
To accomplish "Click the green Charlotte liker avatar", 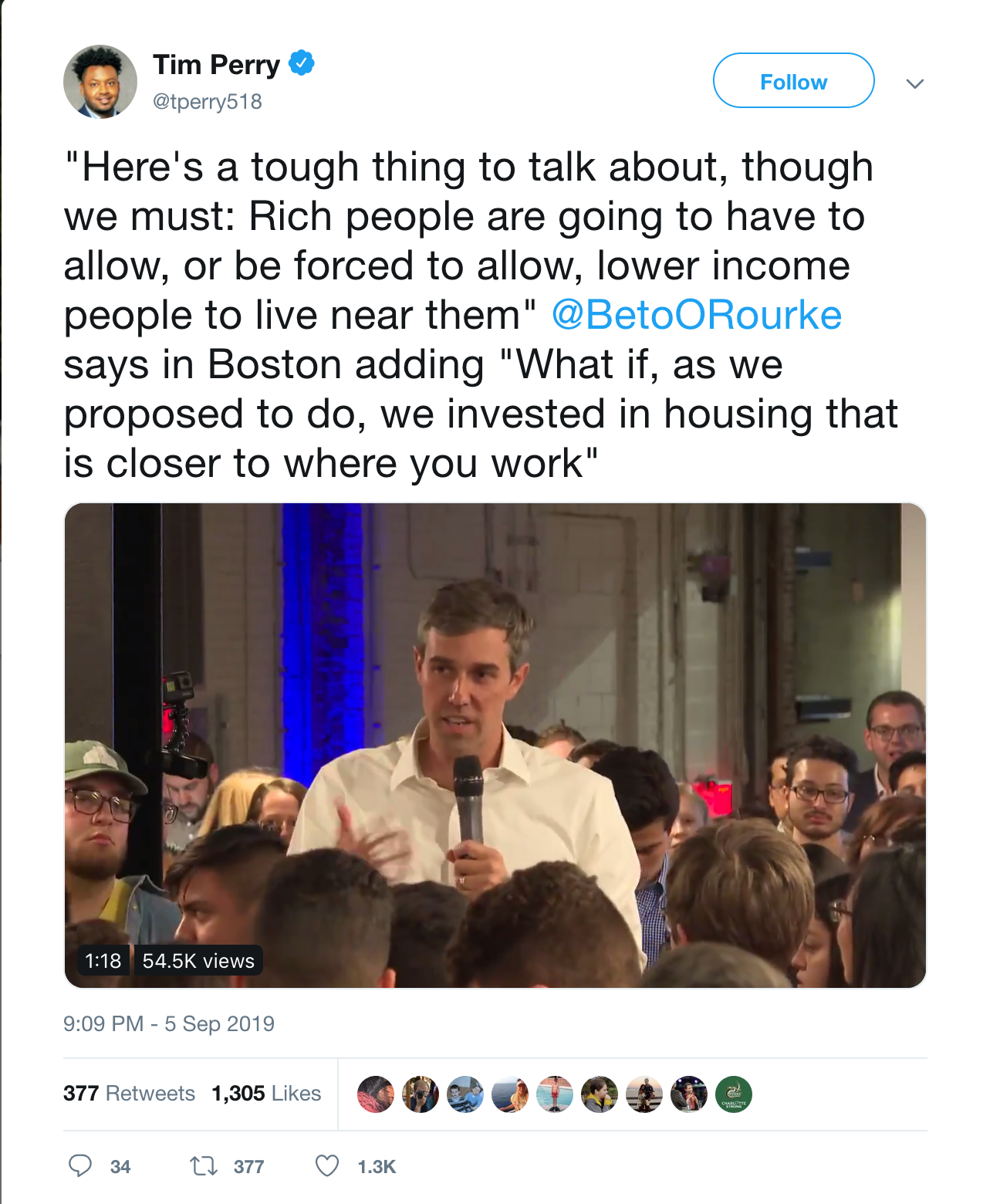I will coord(734,1094).
